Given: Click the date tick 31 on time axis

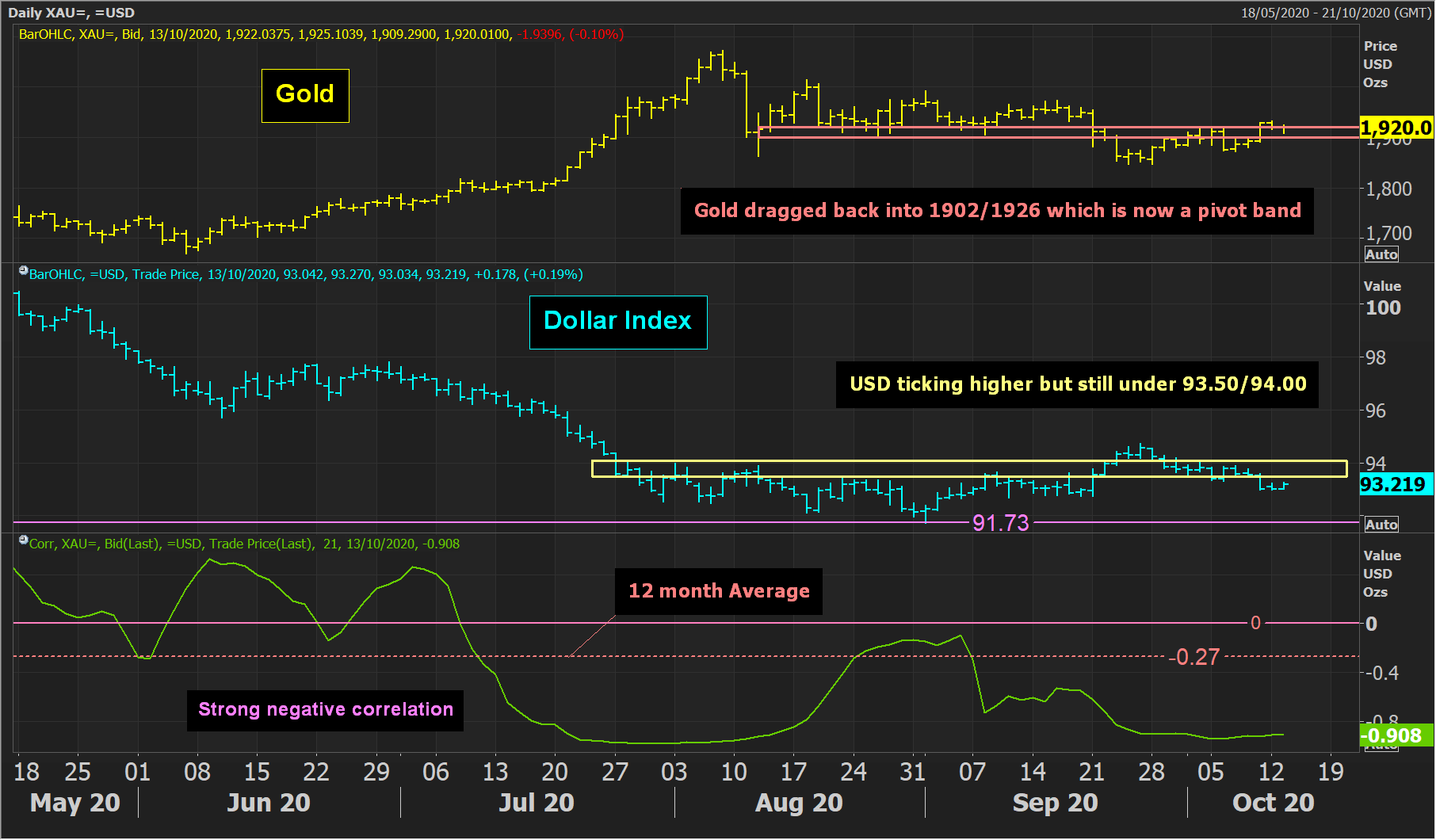Looking at the screenshot, I should (x=912, y=772).
